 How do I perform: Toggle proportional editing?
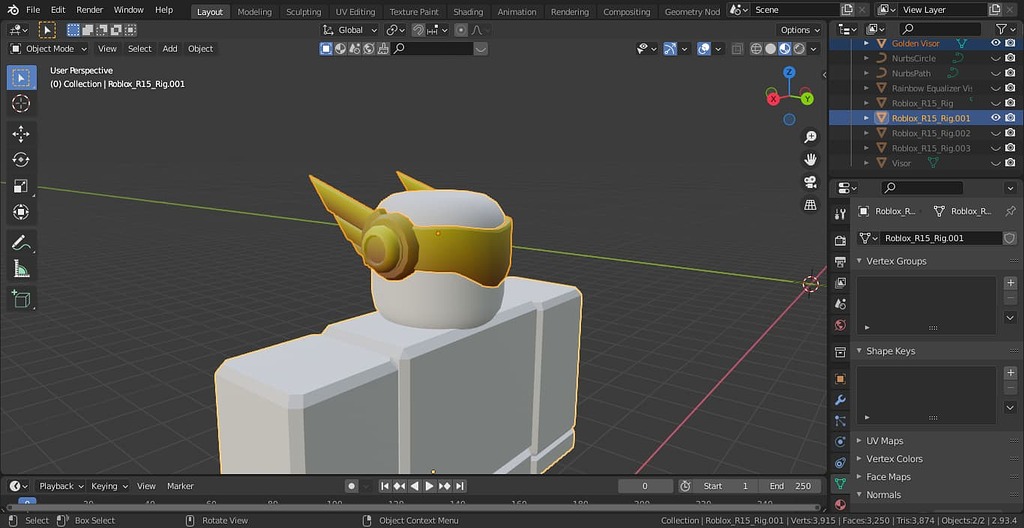461,30
